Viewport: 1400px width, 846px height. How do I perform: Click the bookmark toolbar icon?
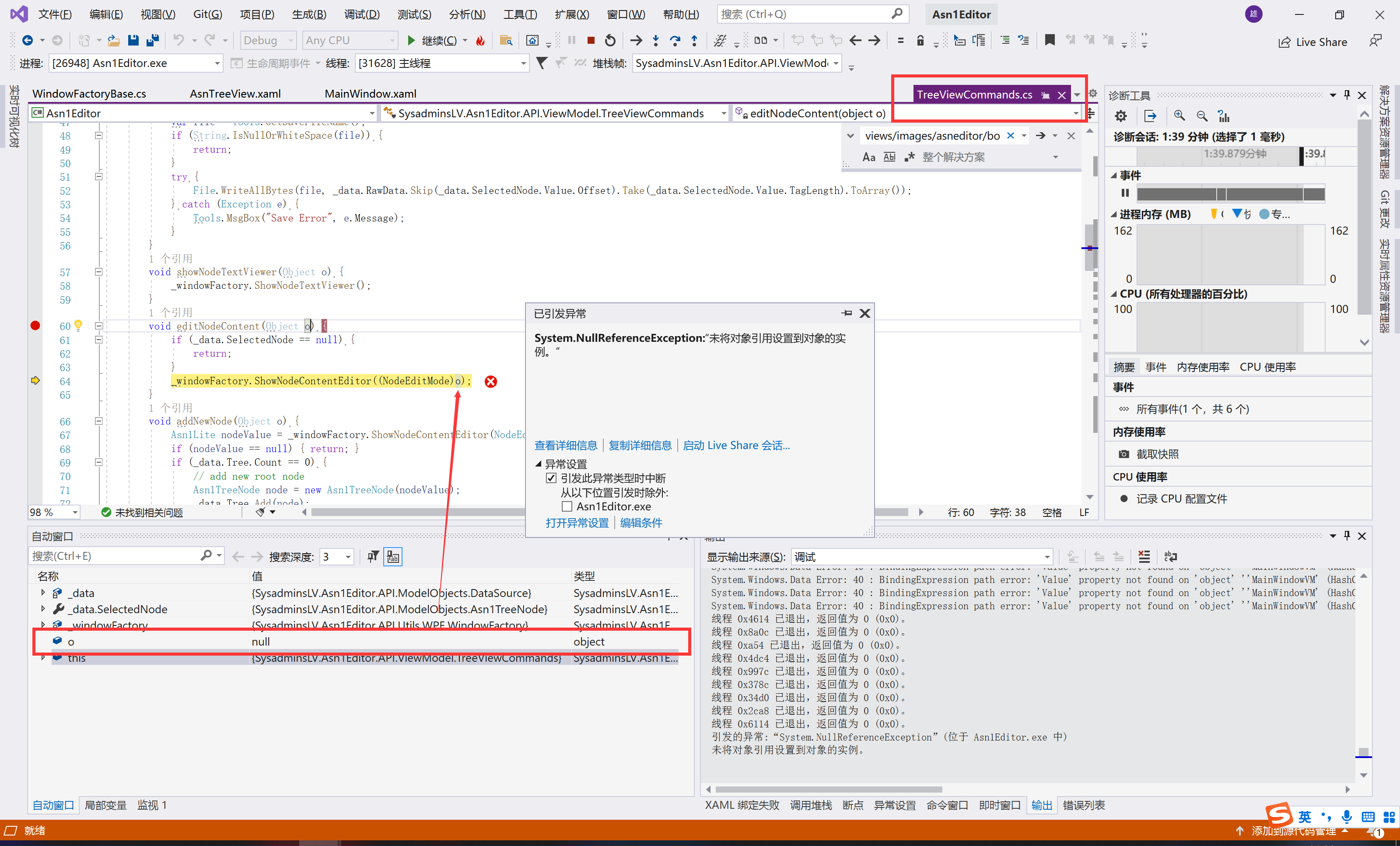(1050, 40)
